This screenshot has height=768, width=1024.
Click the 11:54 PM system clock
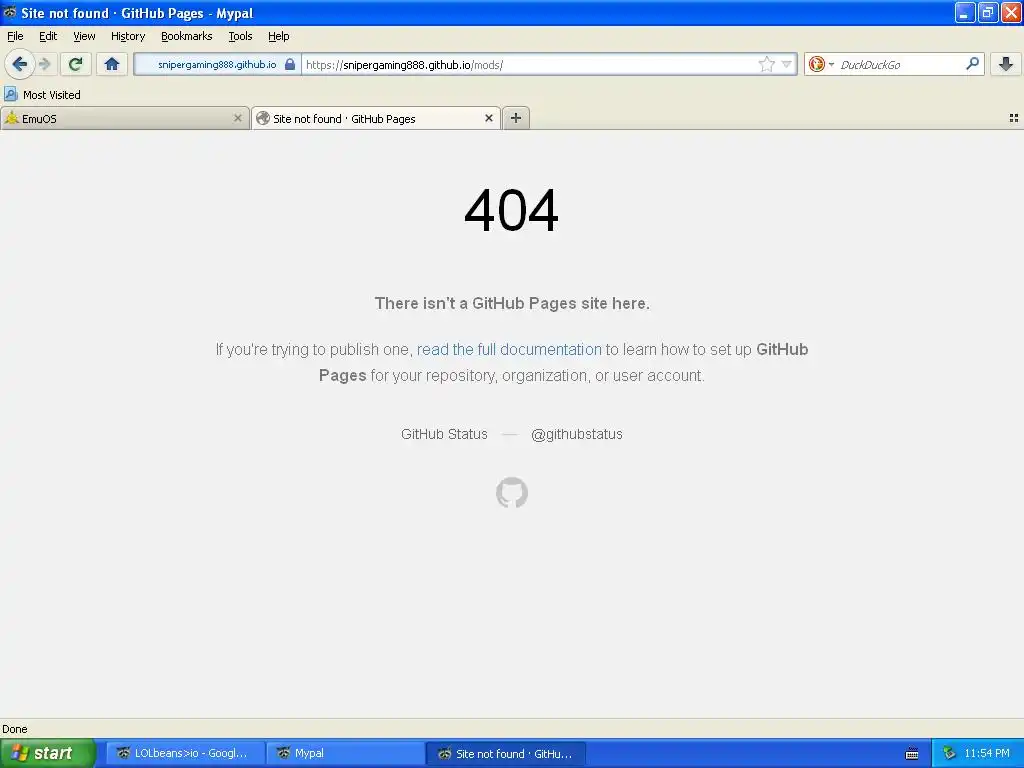pyautogui.click(x=987, y=754)
